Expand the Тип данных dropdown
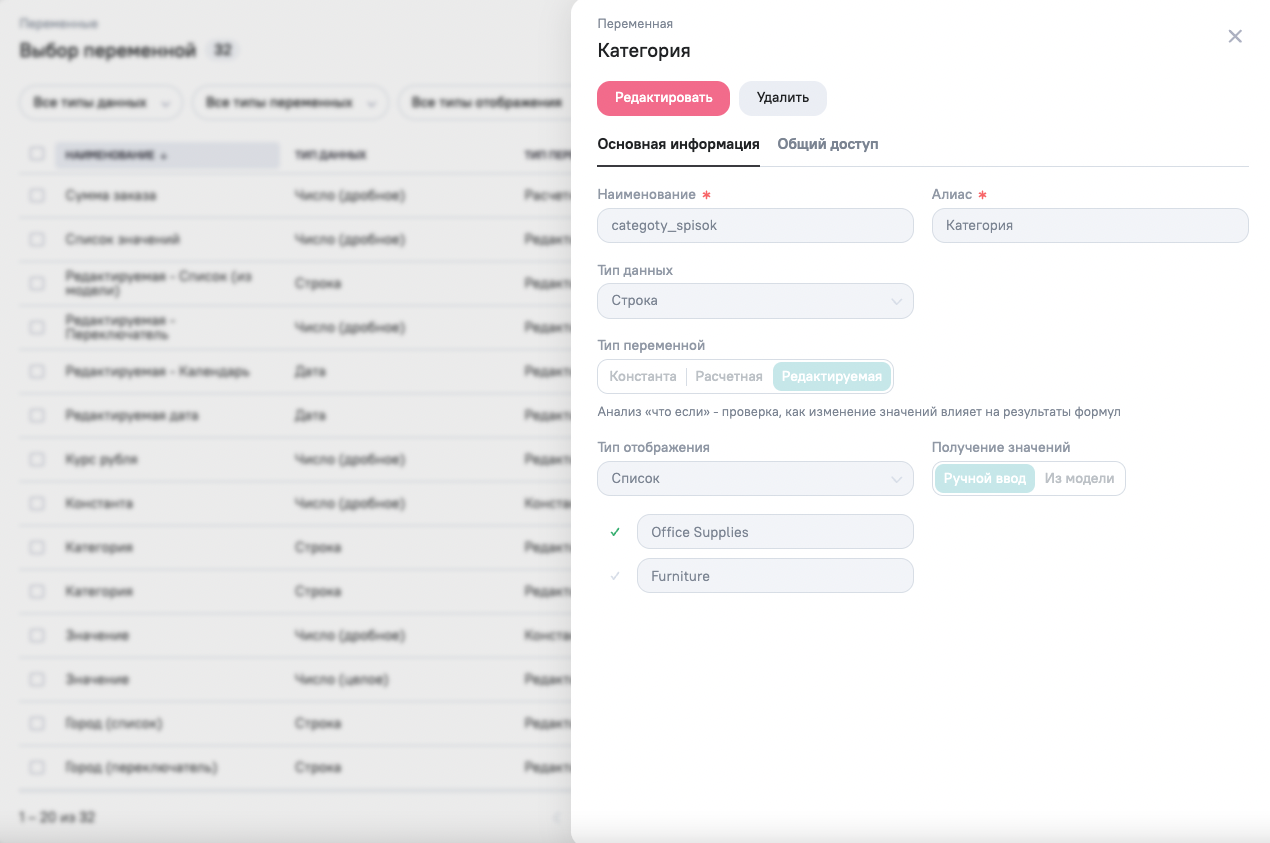This screenshot has width=1270, height=843. 755,301
